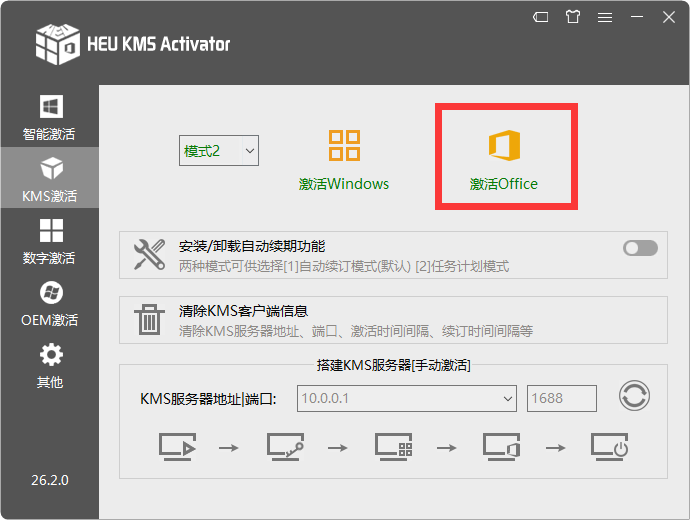Click the 激活Windows button
Screen dimensions: 690x520
click(344, 161)
